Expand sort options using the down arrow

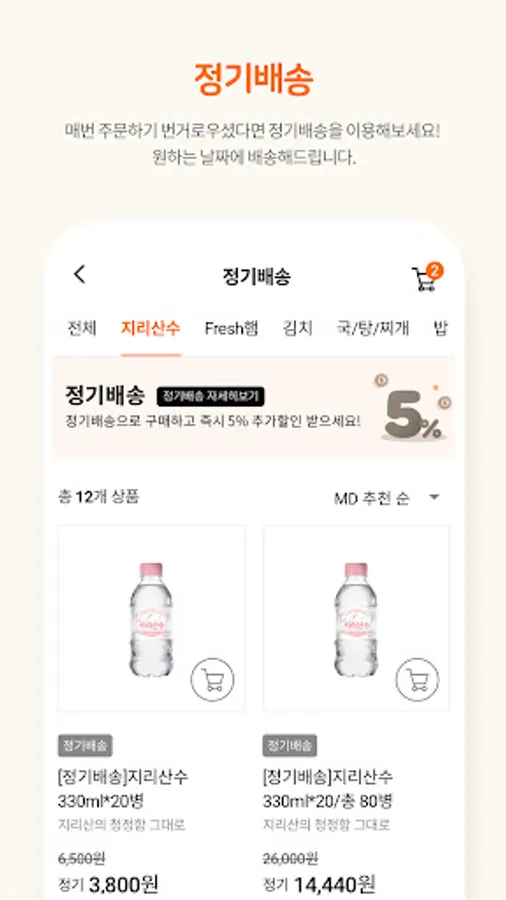434,498
